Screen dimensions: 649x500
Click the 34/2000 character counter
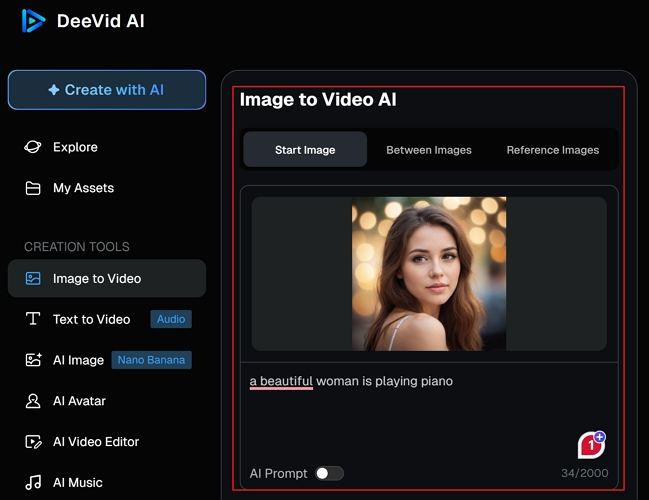pyautogui.click(x=584, y=473)
